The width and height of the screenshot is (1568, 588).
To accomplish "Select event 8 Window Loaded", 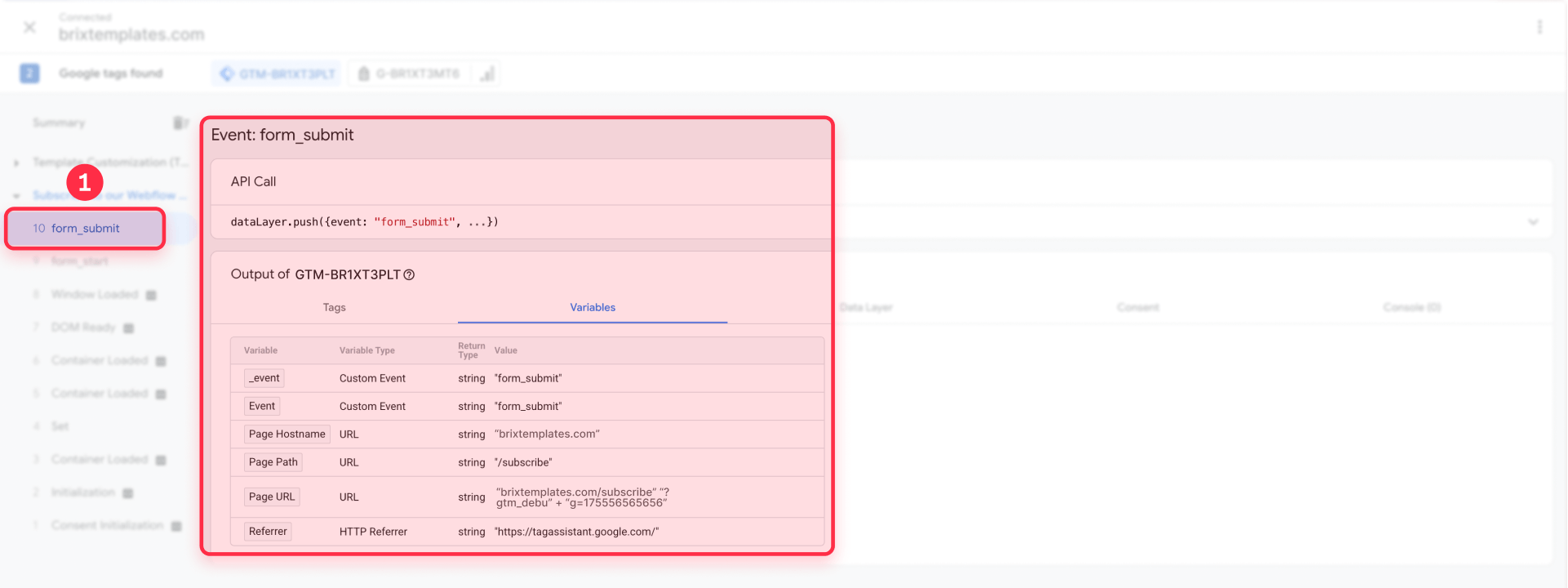I will pyautogui.click(x=95, y=294).
